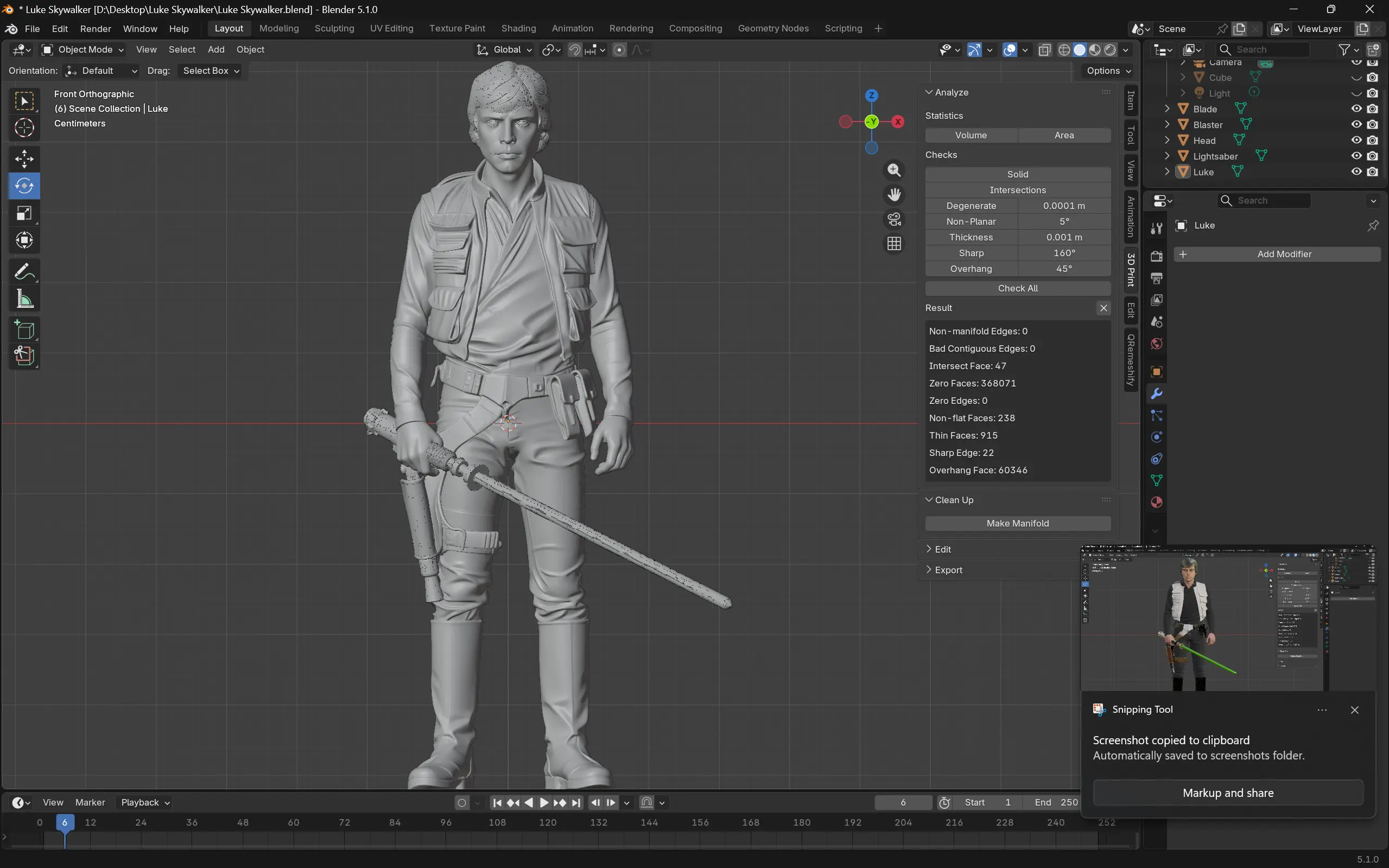Click the Snipping Tool screenshot thumbnail

[1228, 619]
